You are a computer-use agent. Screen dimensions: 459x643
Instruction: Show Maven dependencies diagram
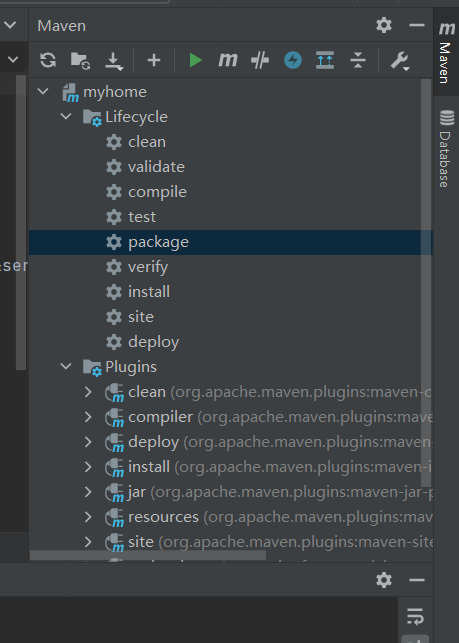point(325,60)
